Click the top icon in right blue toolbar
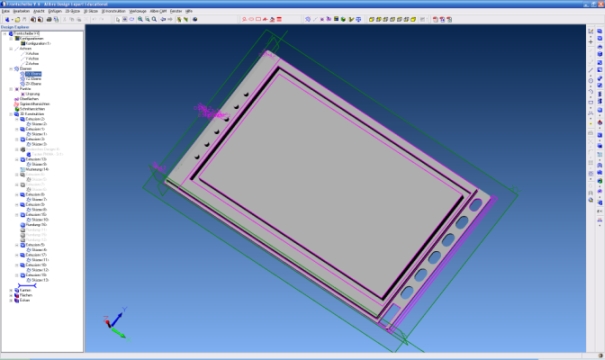 600,31
